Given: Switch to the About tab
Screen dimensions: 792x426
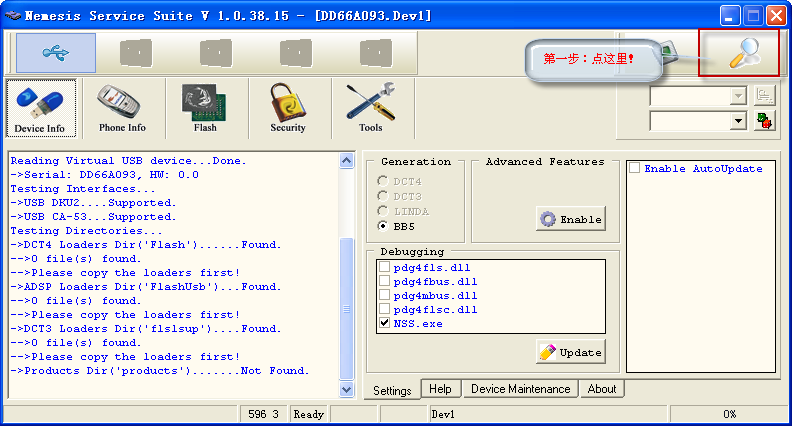Looking at the screenshot, I should [601, 389].
